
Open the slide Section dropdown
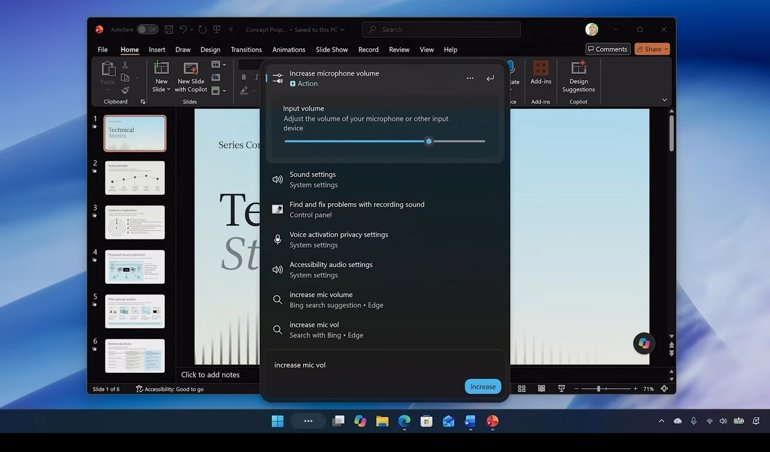(219, 90)
